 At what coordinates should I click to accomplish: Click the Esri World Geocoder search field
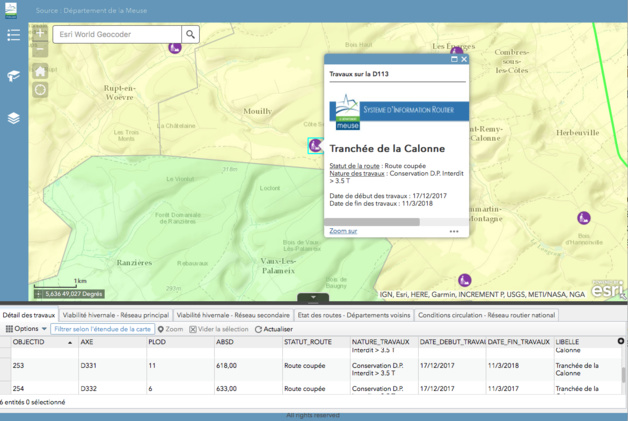pos(117,34)
